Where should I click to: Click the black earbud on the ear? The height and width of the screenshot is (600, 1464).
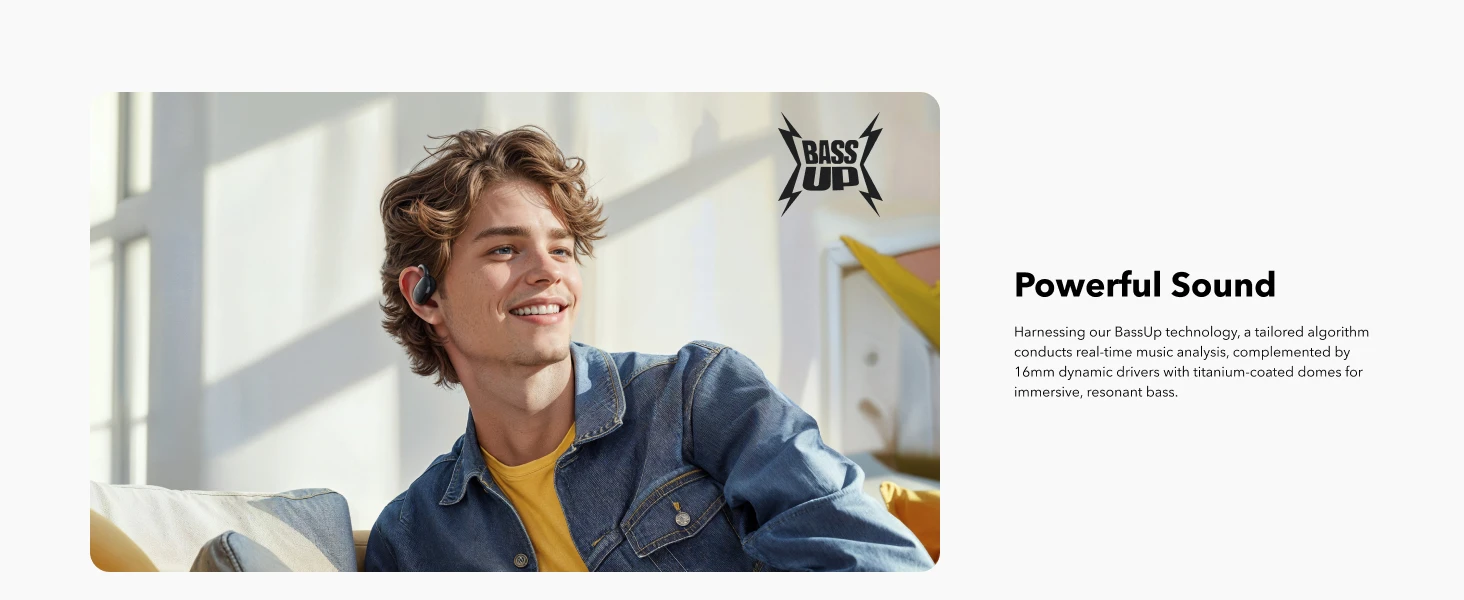424,285
